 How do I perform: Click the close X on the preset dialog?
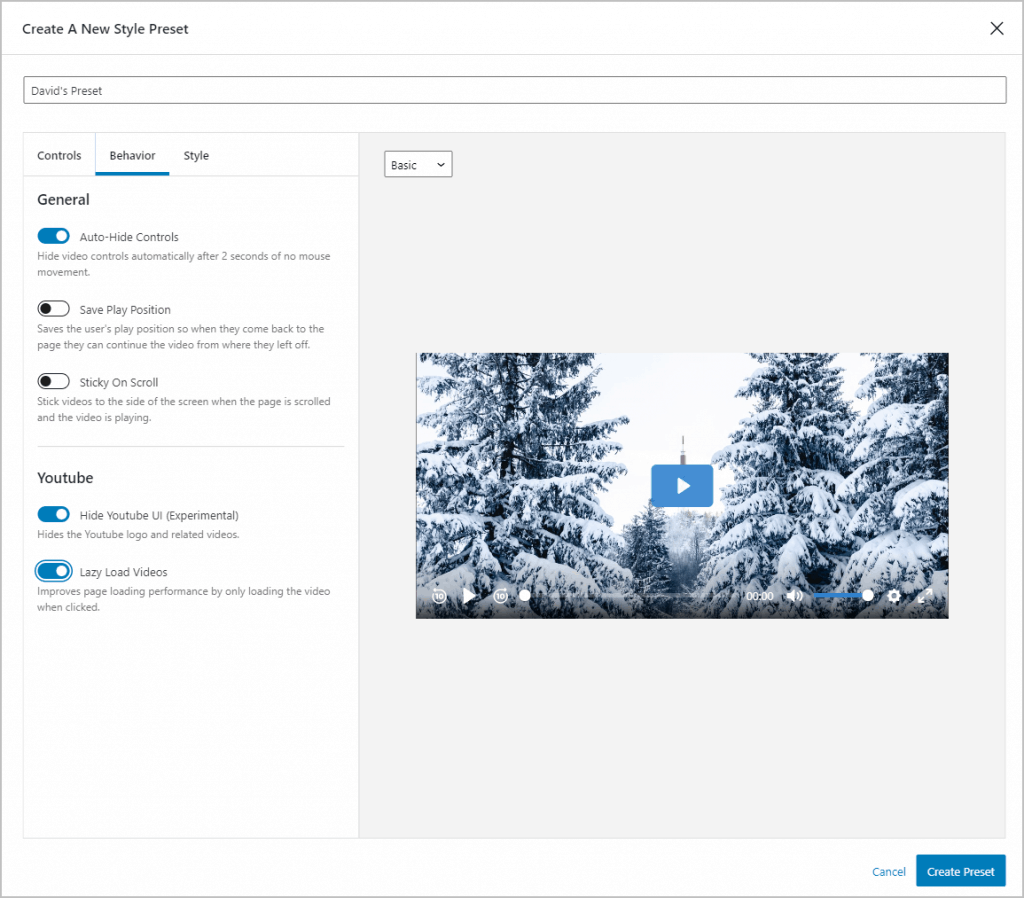pos(996,28)
